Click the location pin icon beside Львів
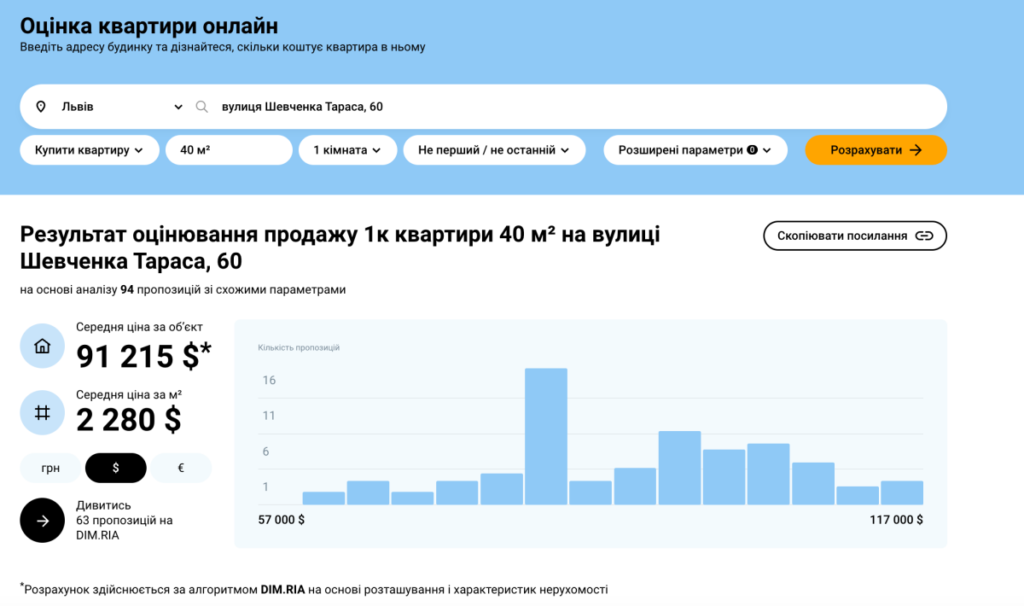 [x=40, y=106]
